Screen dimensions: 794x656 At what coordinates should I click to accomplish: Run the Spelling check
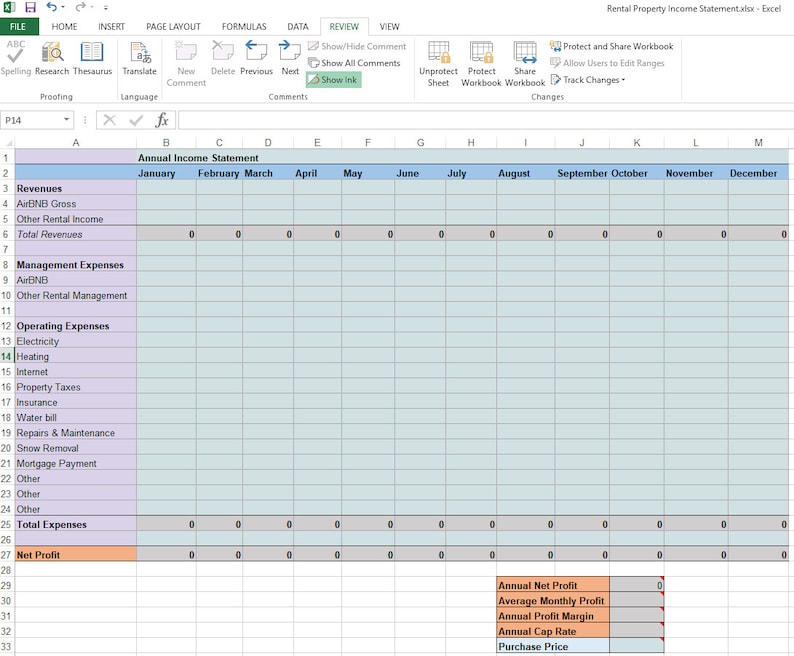16,58
